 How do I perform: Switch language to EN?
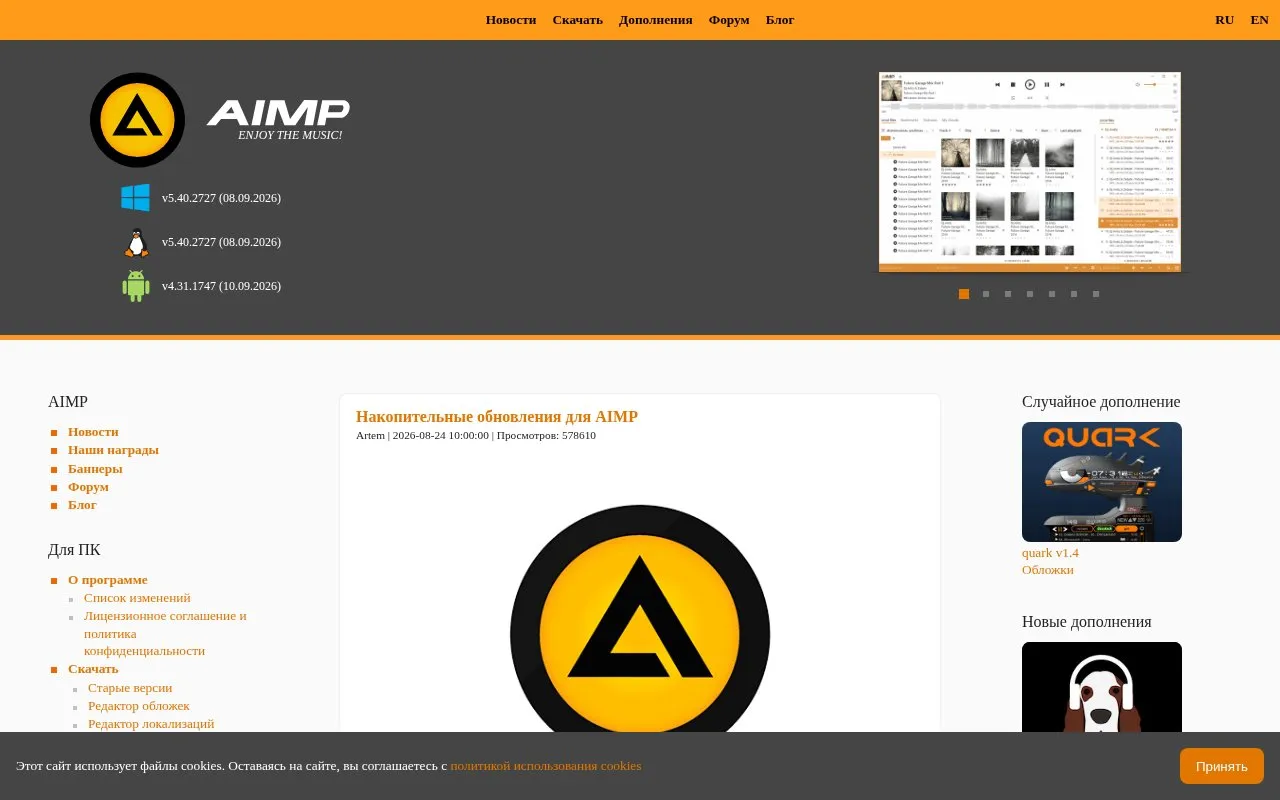[1259, 20]
